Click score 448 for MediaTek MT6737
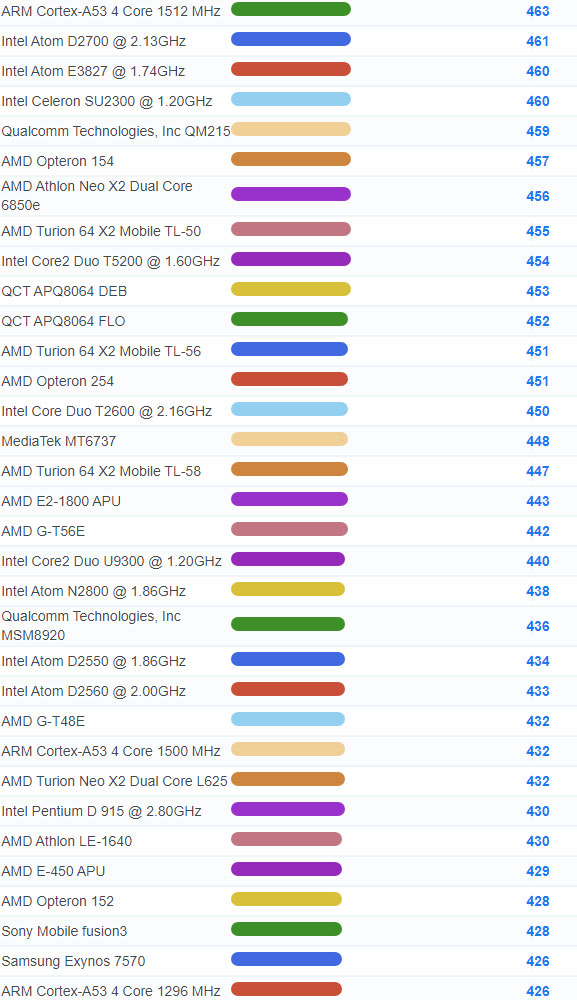 point(537,441)
